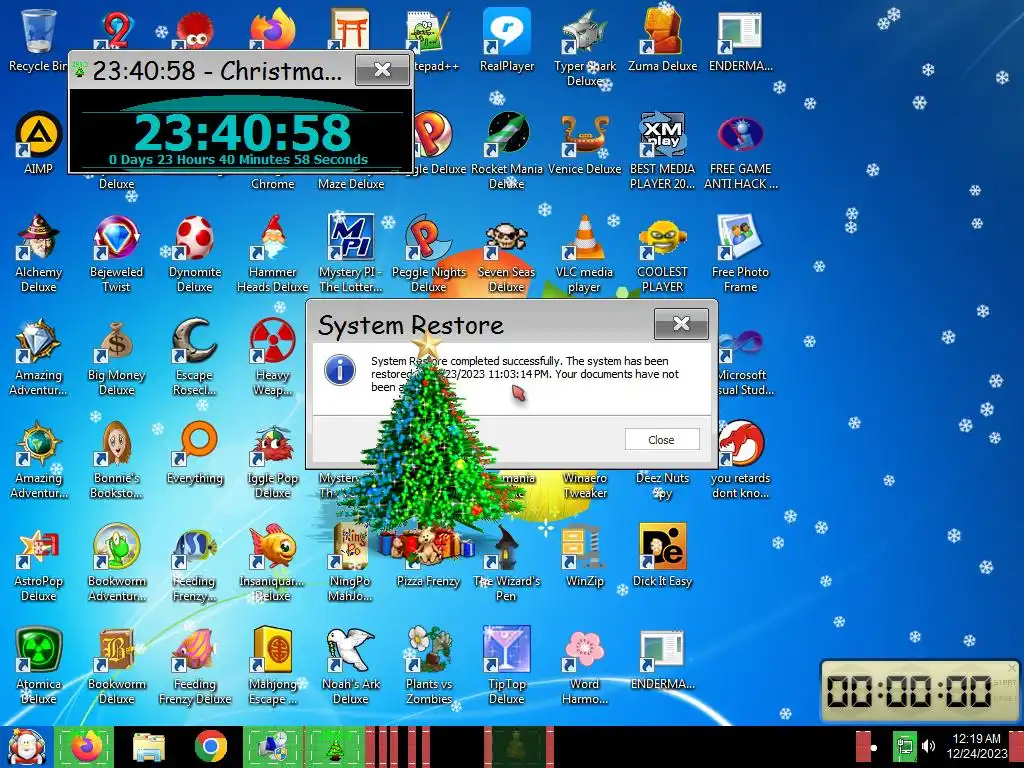This screenshot has height=768, width=1024.
Task: Click Close in System Restore dialog
Action: click(x=662, y=440)
